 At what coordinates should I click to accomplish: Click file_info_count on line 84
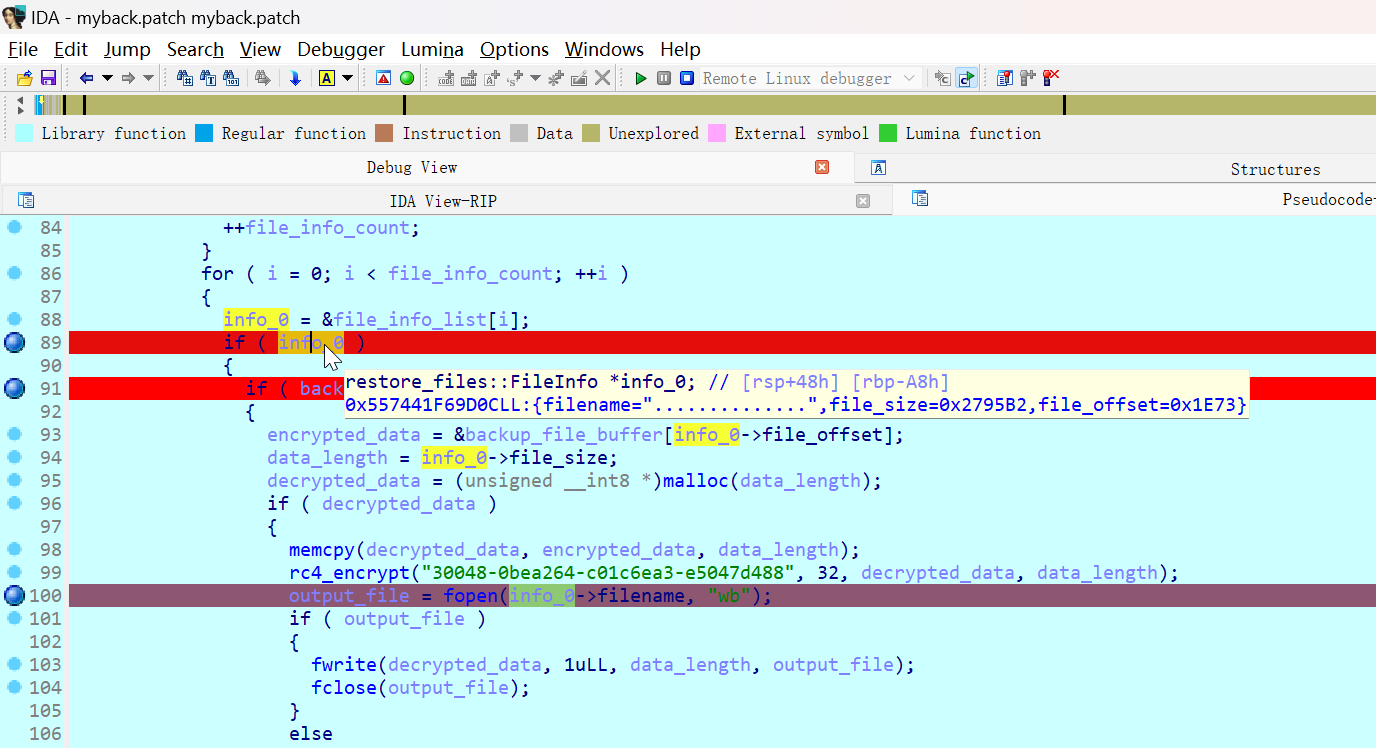pyautogui.click(x=328, y=228)
